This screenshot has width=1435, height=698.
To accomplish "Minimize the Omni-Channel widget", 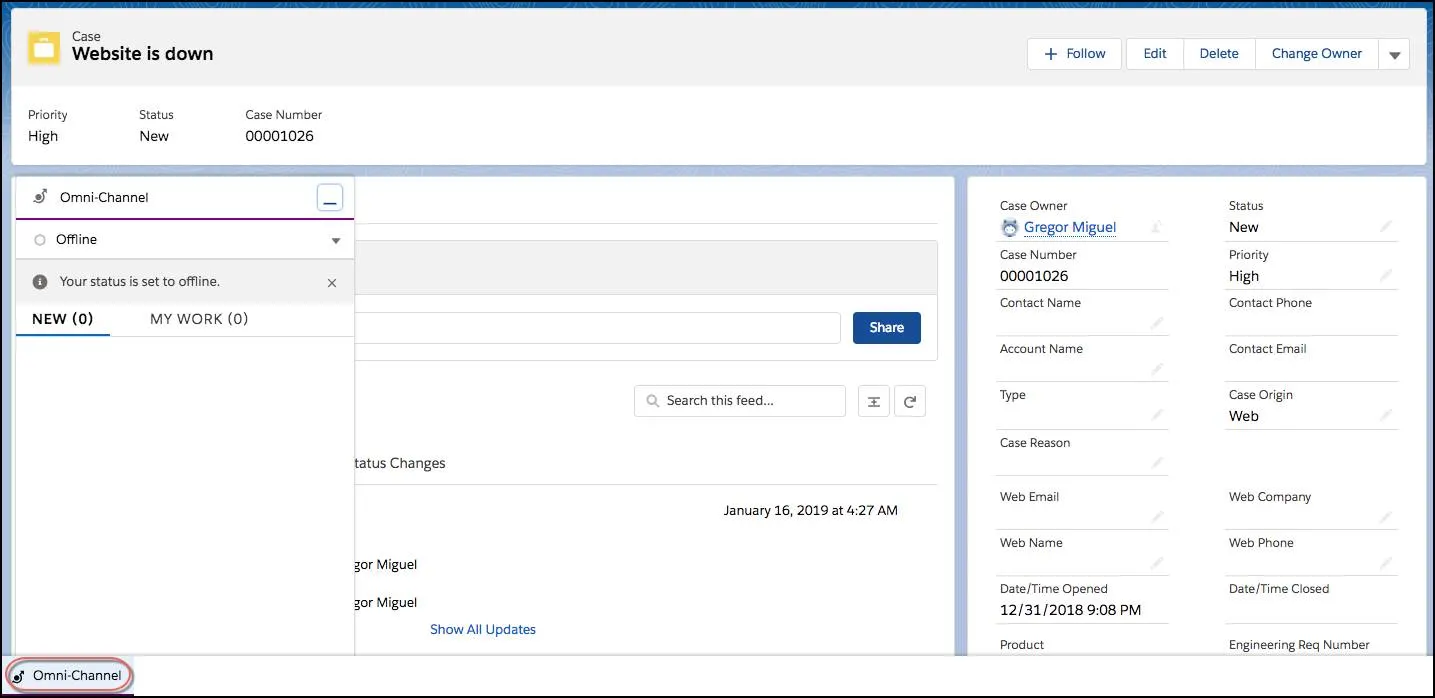I will click(x=330, y=197).
